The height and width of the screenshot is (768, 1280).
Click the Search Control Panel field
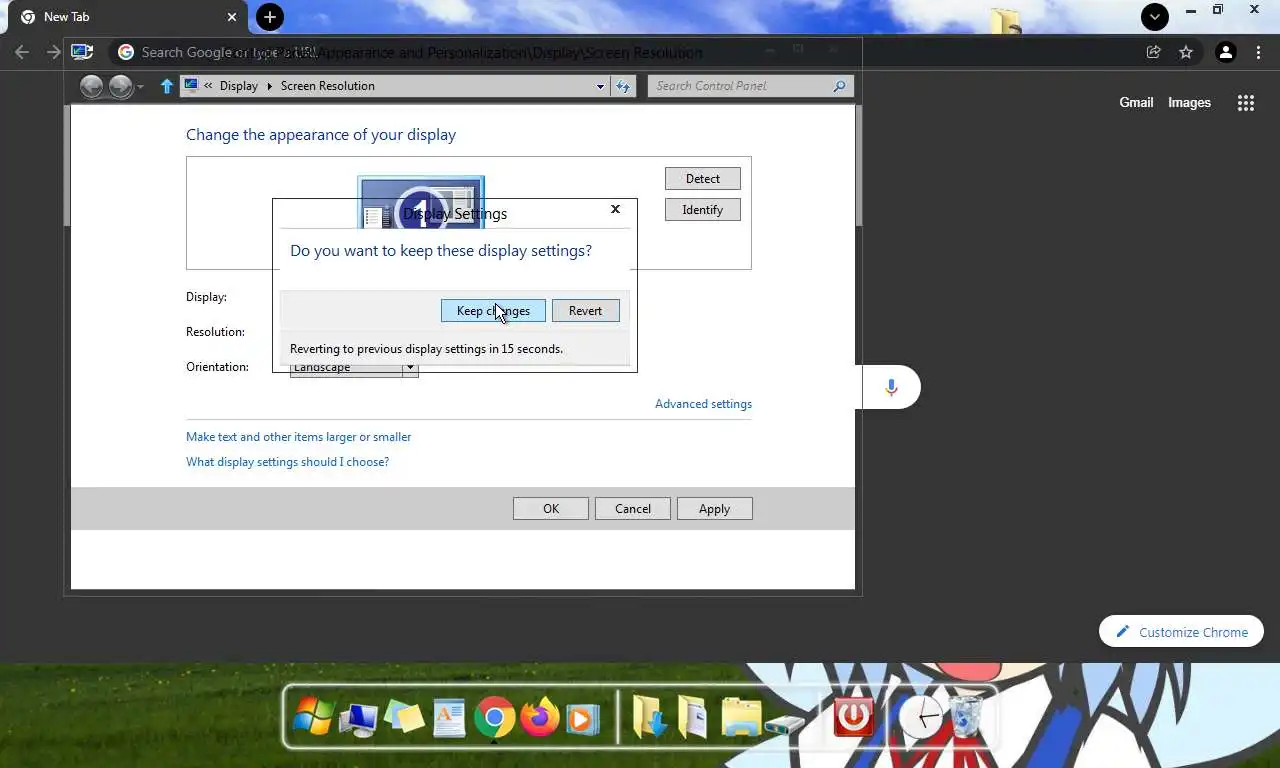(x=751, y=86)
